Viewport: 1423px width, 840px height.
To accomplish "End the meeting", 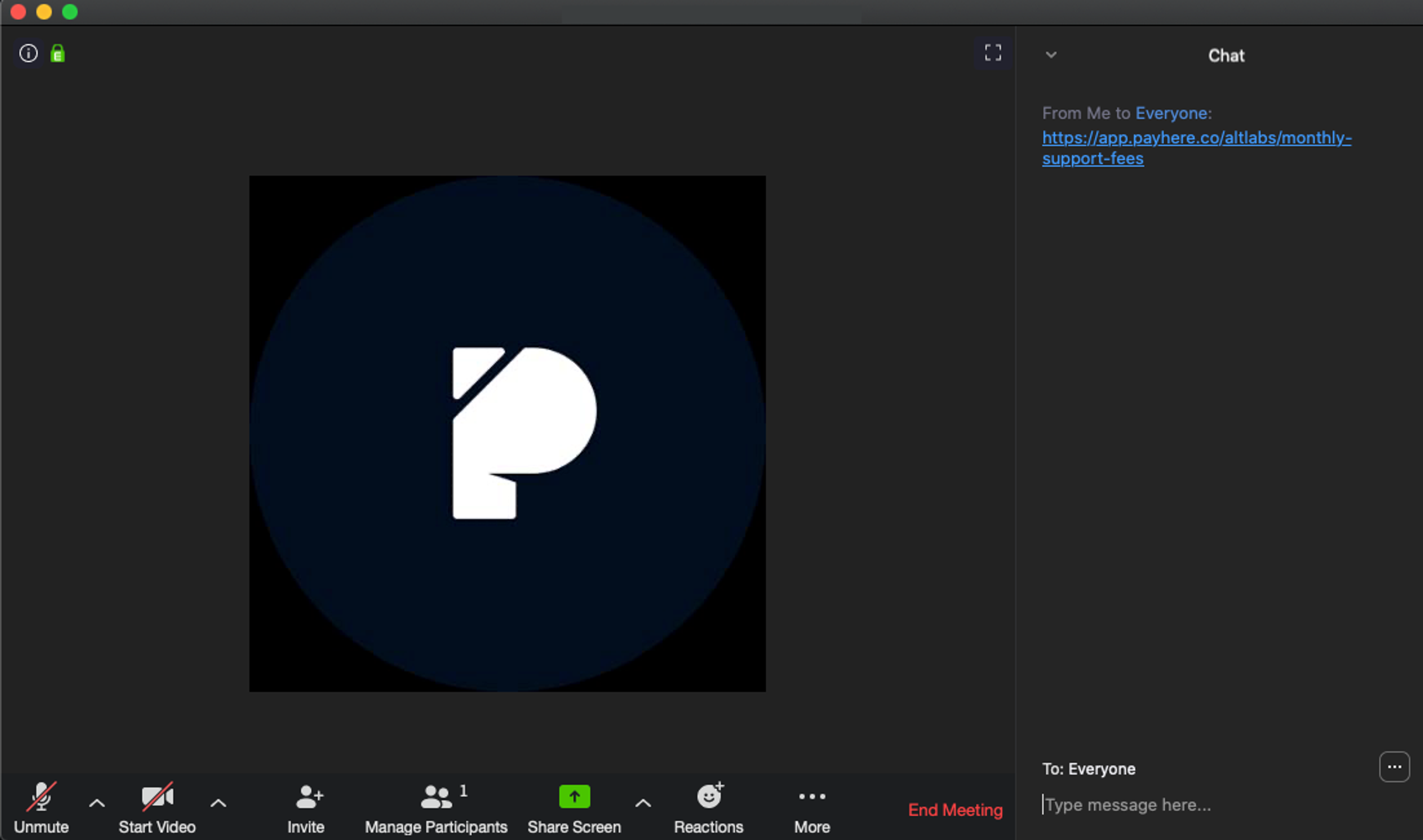I will (x=955, y=810).
